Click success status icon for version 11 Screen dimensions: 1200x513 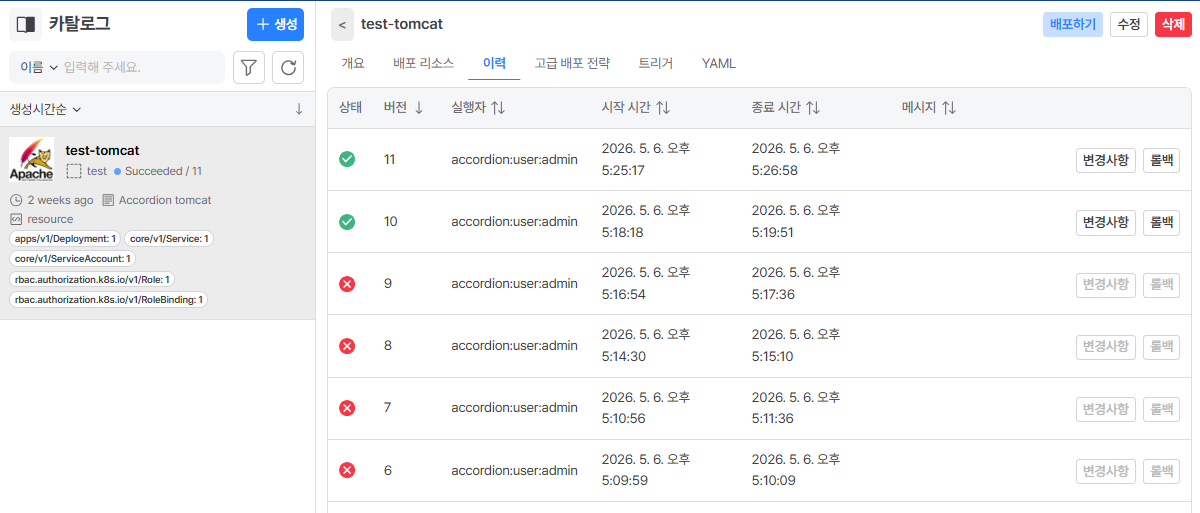pyautogui.click(x=347, y=159)
